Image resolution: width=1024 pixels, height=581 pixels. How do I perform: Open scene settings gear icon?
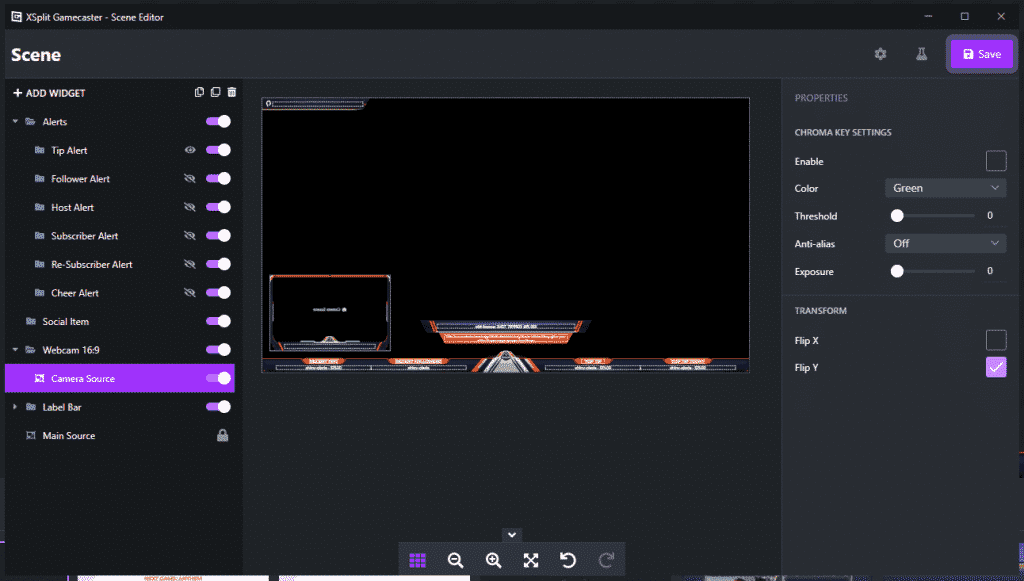pyautogui.click(x=880, y=54)
